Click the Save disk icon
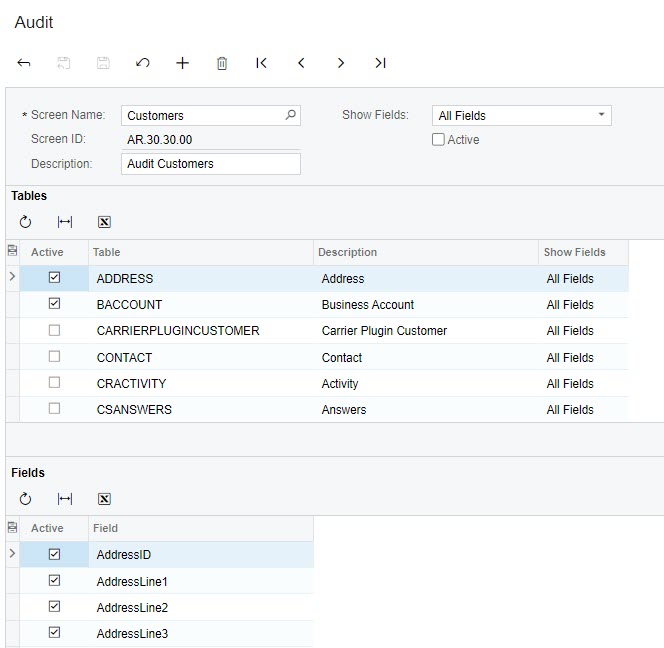 point(103,63)
